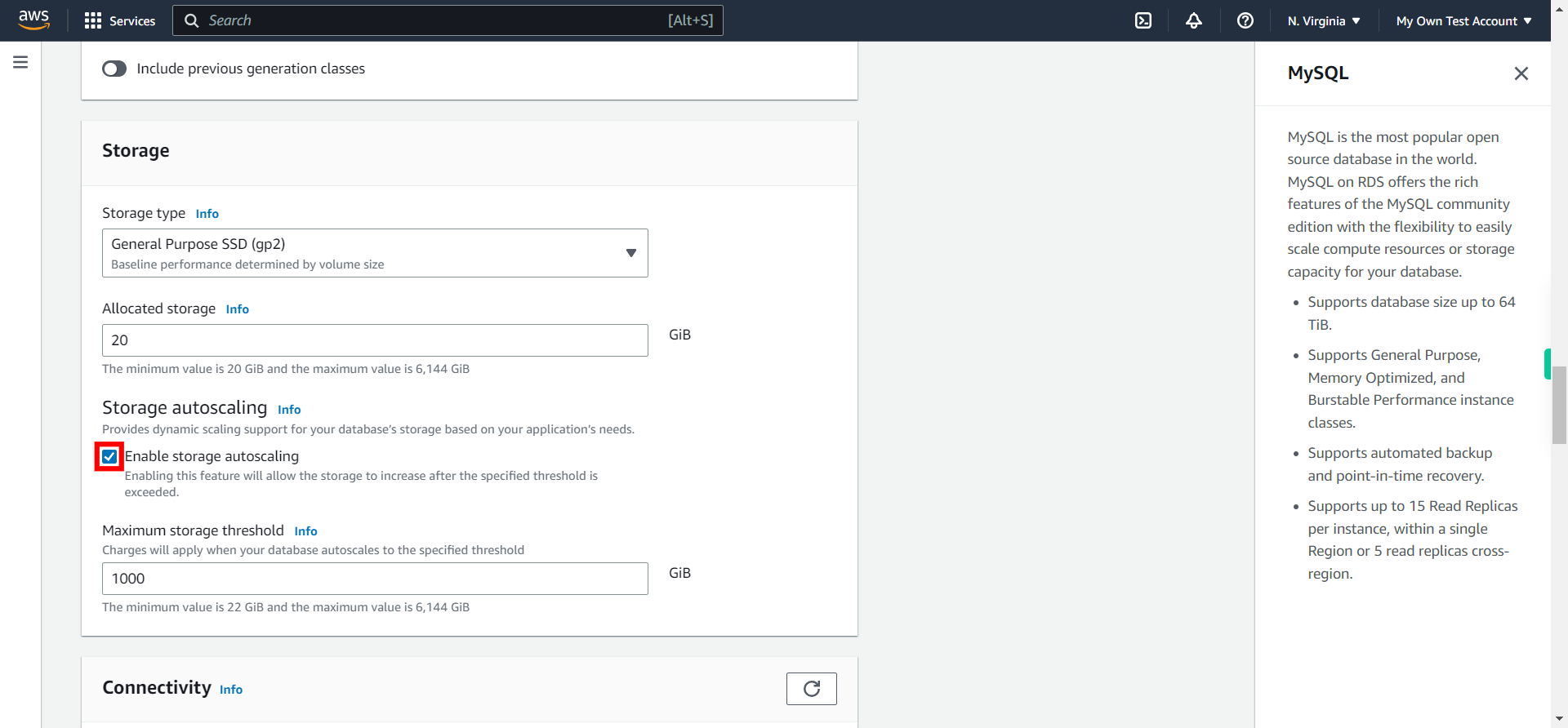Open the N. Virginia region selector
This screenshot has height=728, width=1568.
click(1324, 21)
